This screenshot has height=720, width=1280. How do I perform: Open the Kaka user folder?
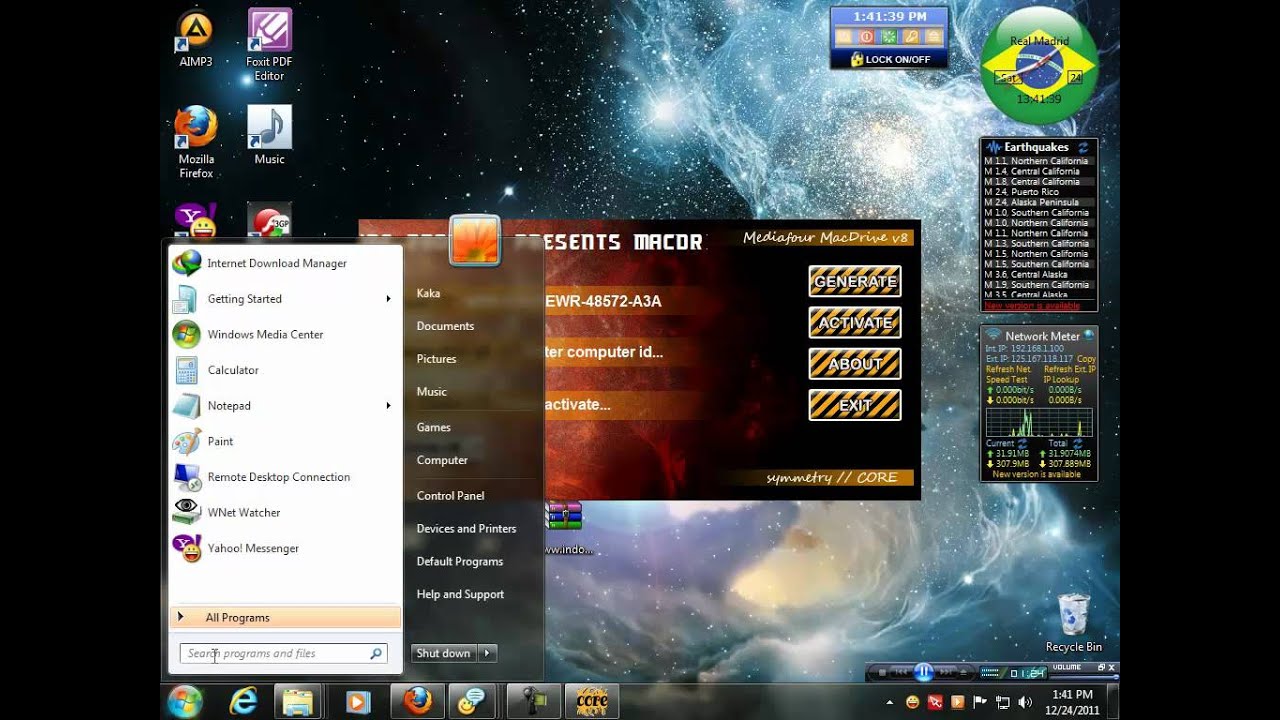tap(428, 293)
